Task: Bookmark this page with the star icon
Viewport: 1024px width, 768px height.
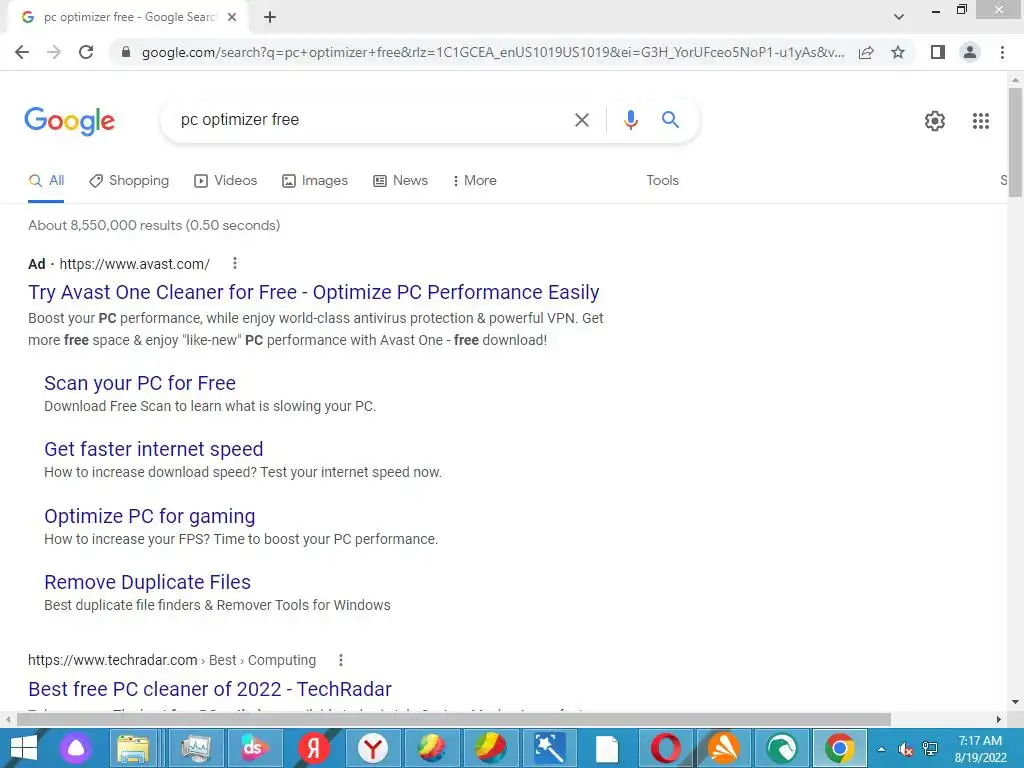Action: coord(898,52)
